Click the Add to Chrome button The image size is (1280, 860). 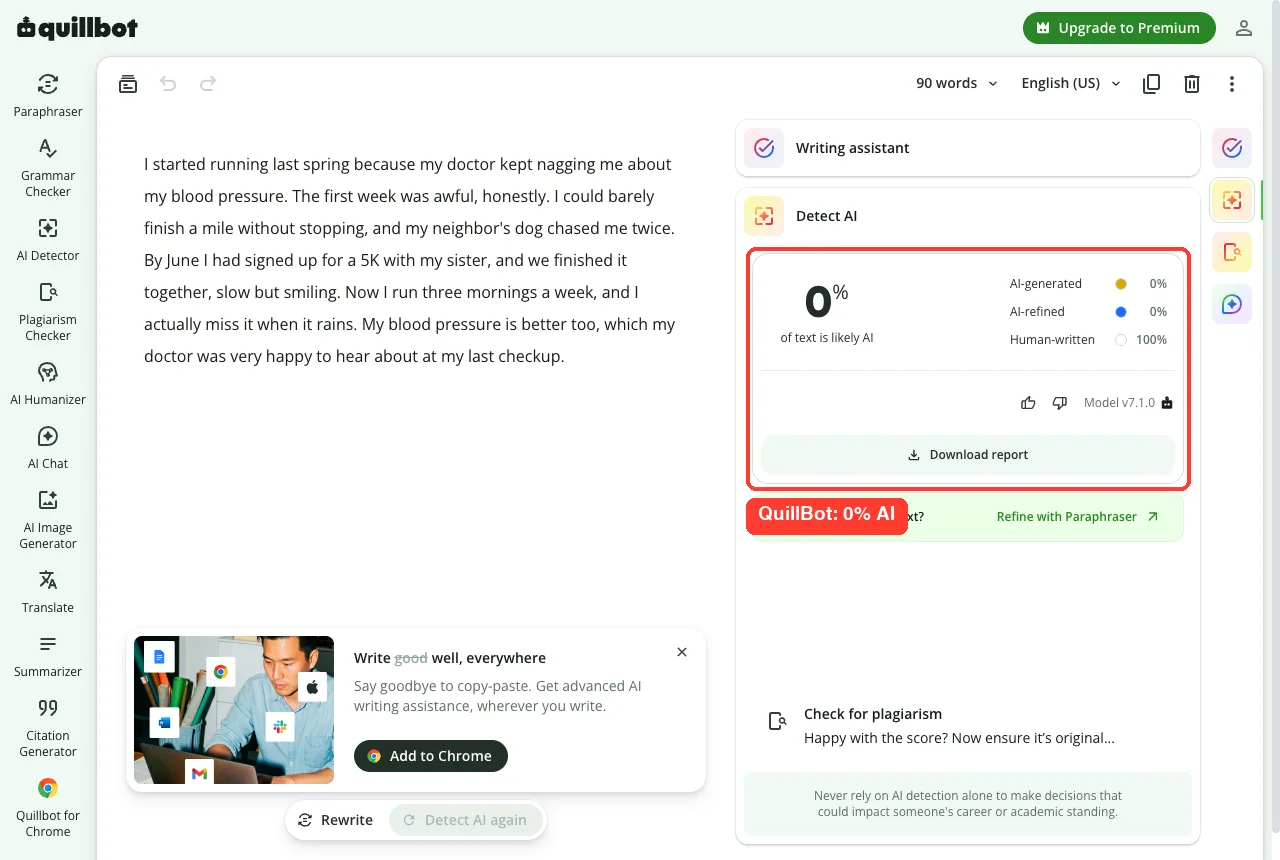431,756
